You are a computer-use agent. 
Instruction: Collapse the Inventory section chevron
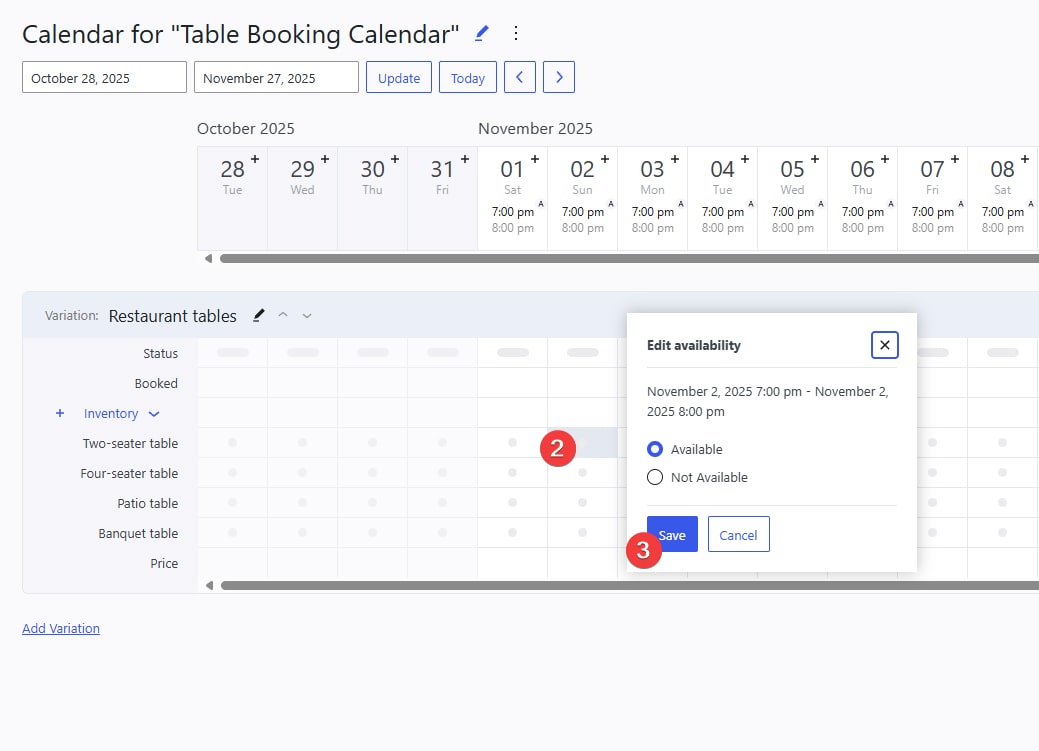coord(152,413)
